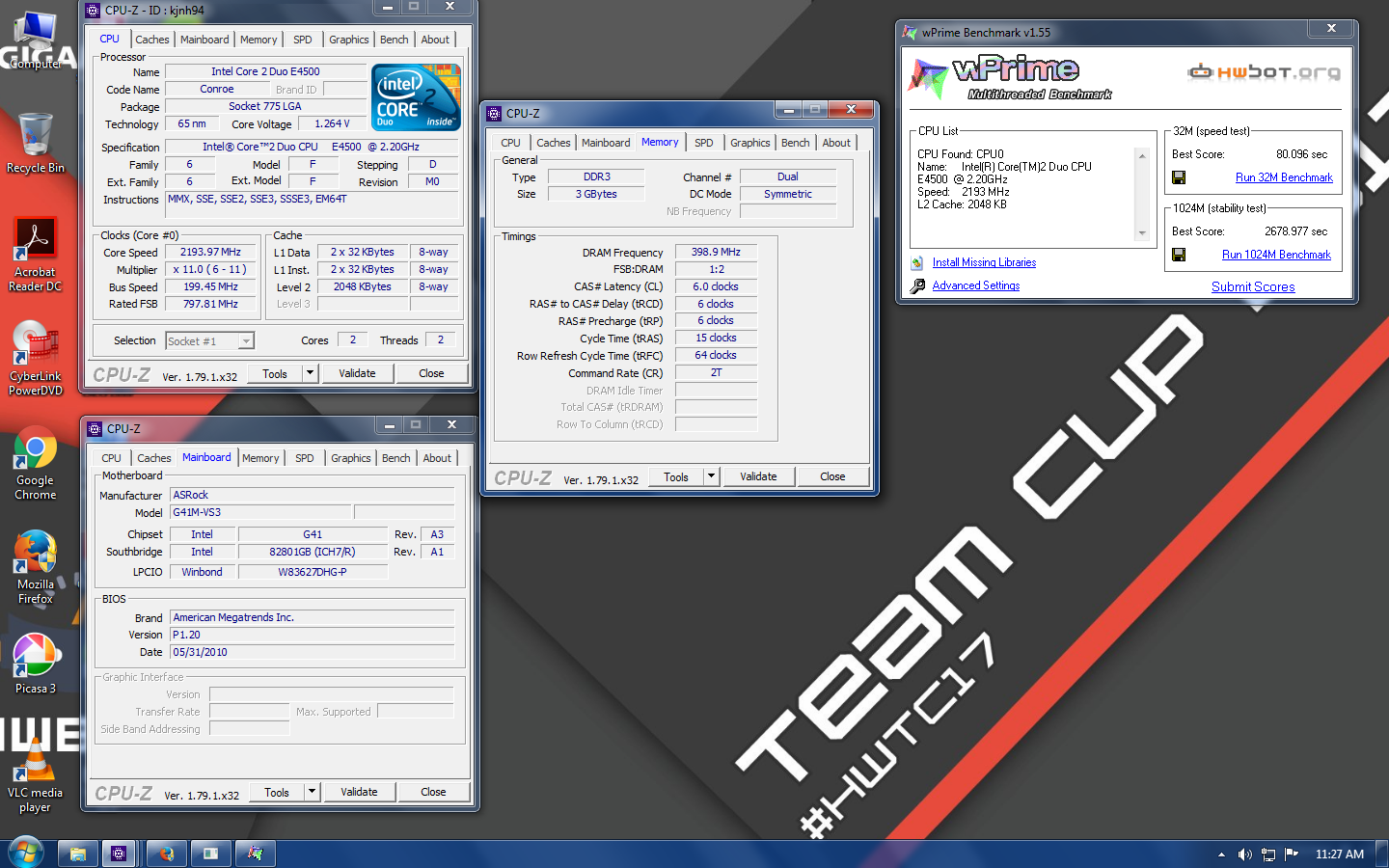Open Tools dropdown arrow in CPU window
Viewport: 1389px width, 868px height.
pyautogui.click(x=310, y=373)
